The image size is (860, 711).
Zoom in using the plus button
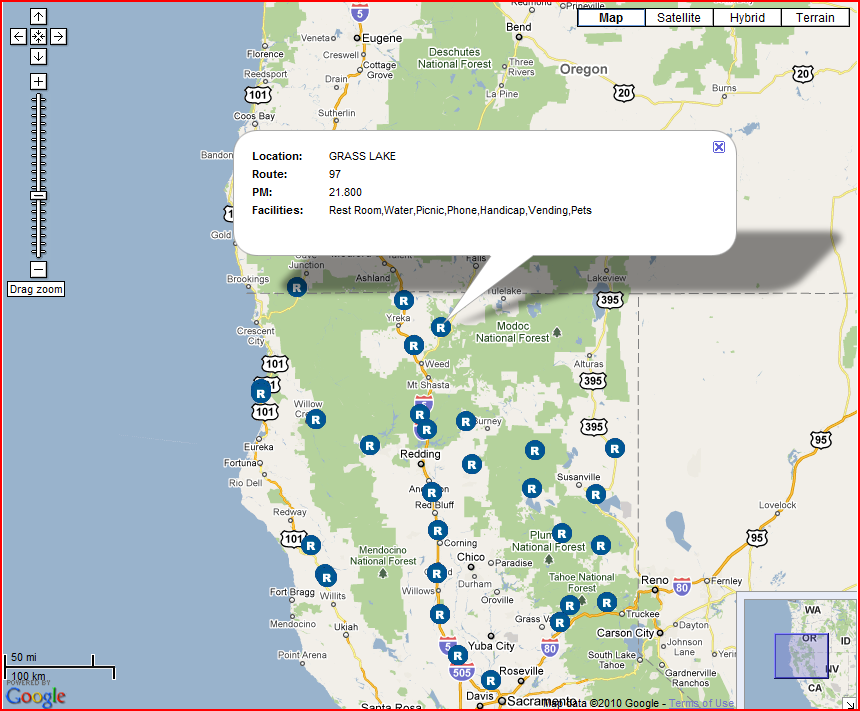click(x=38, y=81)
